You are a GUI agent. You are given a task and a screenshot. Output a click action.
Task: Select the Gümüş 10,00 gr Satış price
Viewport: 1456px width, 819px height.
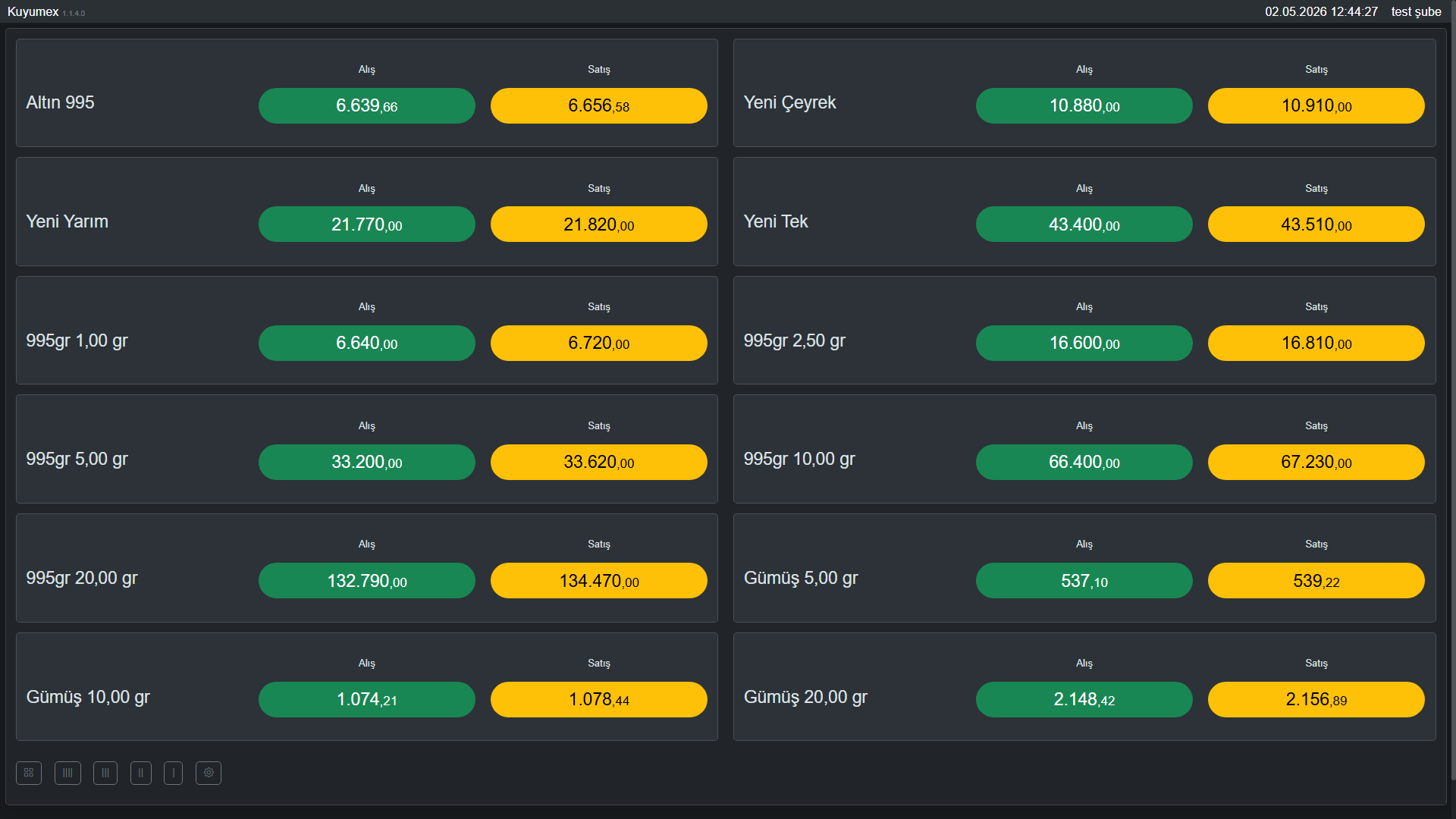pyautogui.click(x=599, y=699)
